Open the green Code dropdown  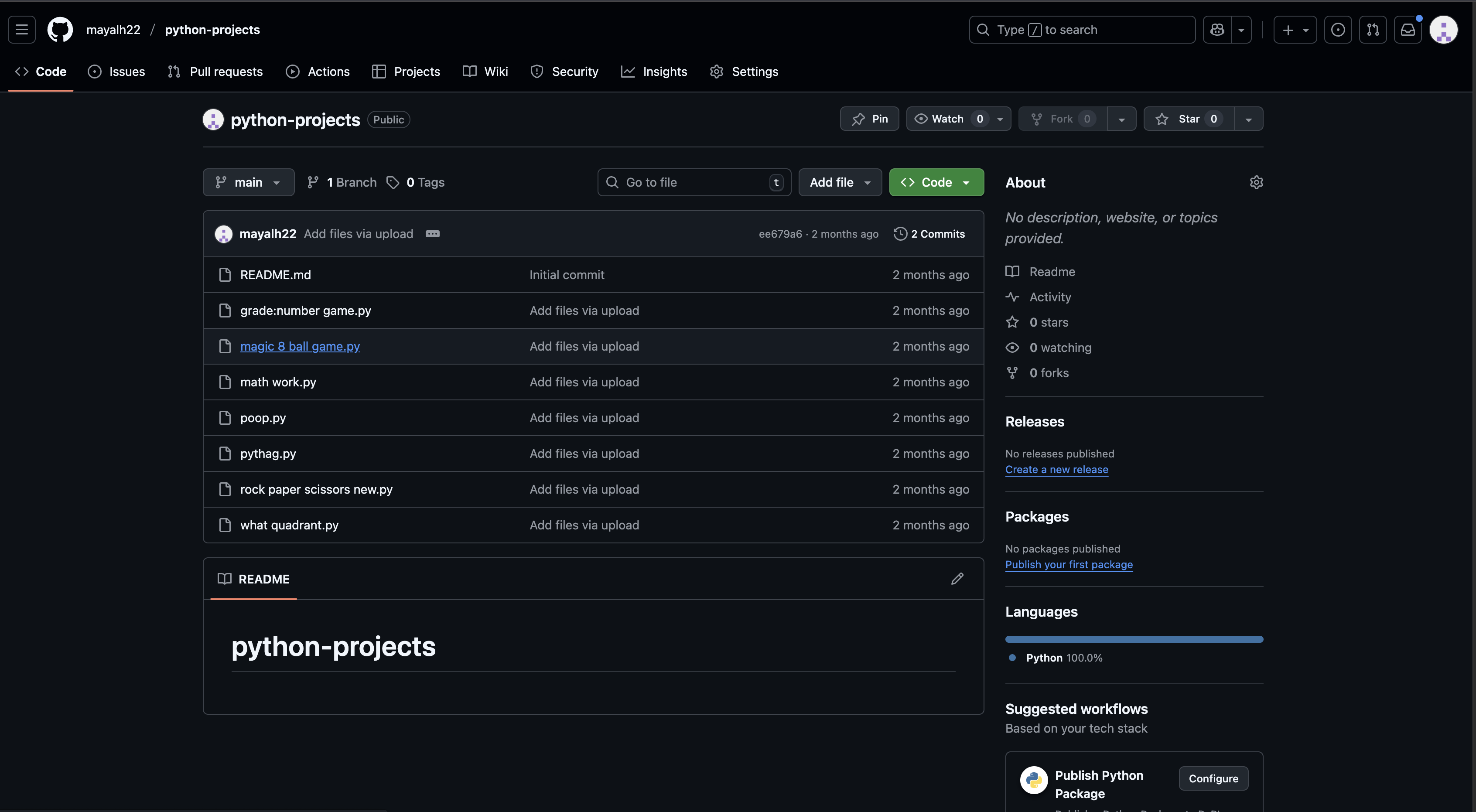pyautogui.click(x=936, y=182)
